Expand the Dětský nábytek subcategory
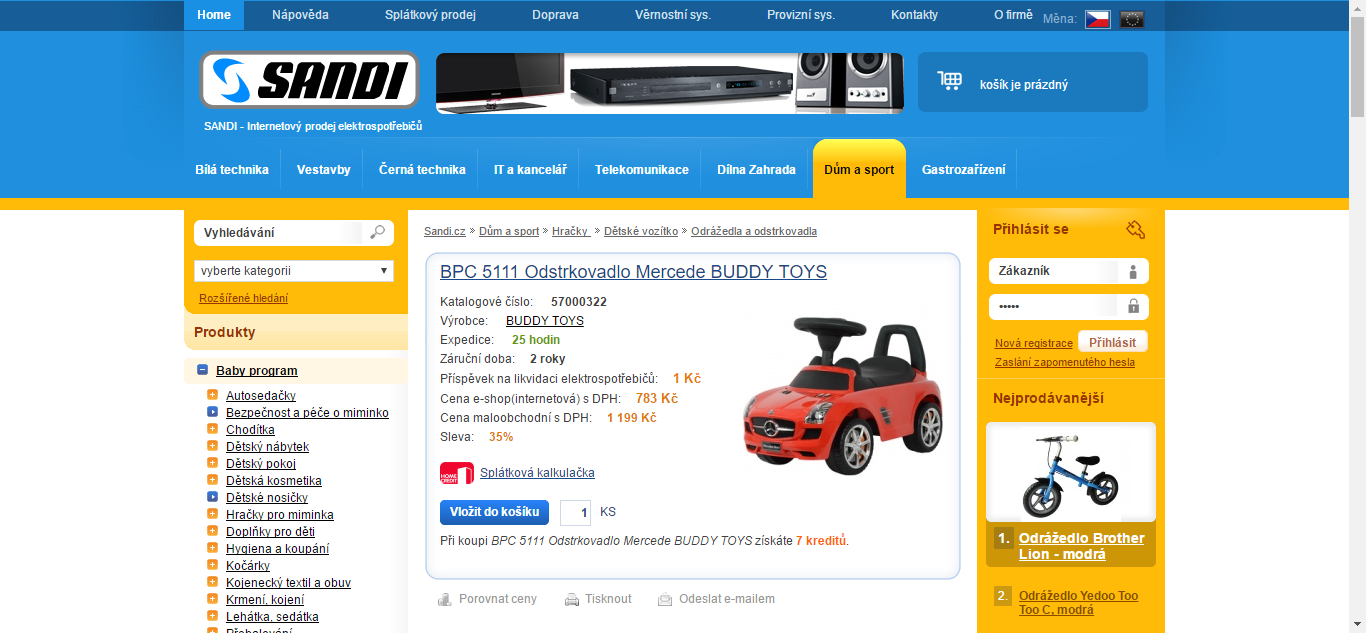Viewport: 1366px width, 633px height. click(x=212, y=447)
